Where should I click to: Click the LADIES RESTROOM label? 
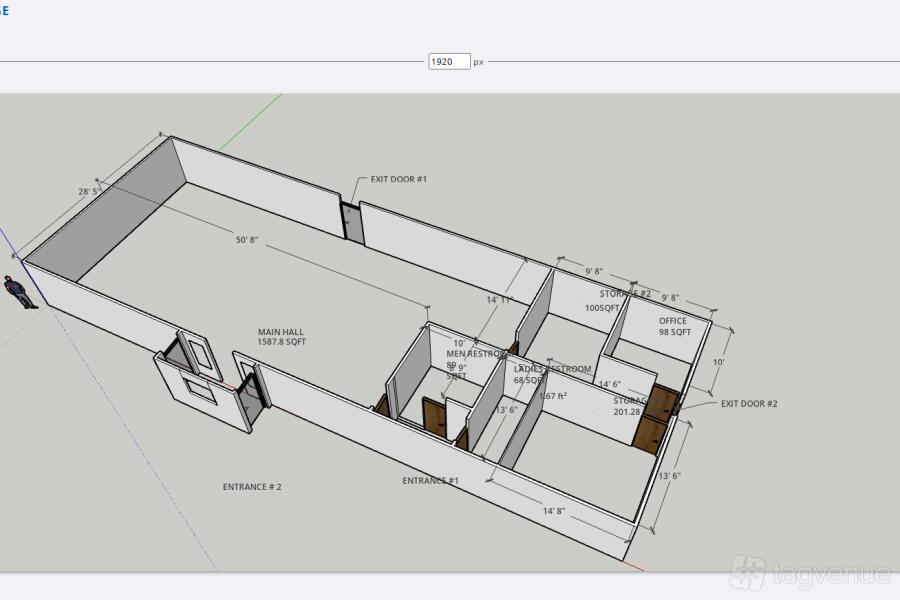click(x=552, y=369)
